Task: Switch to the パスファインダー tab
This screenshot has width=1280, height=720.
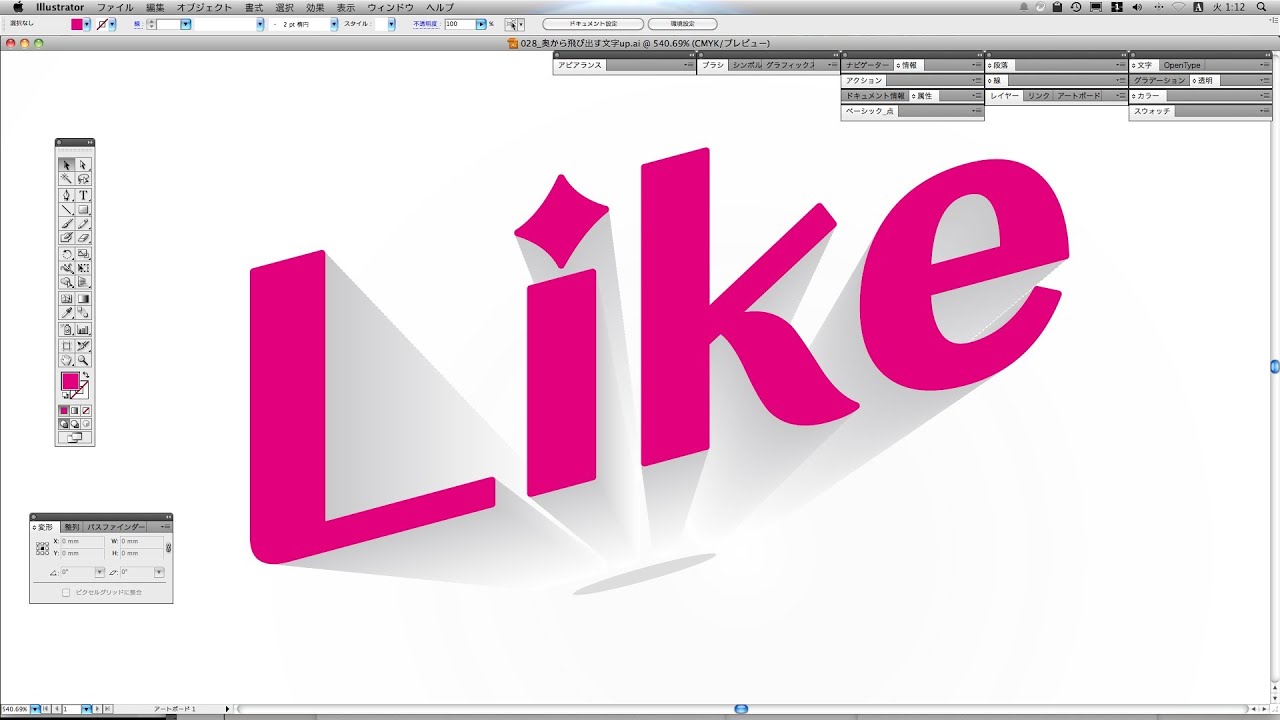Action: 115,527
